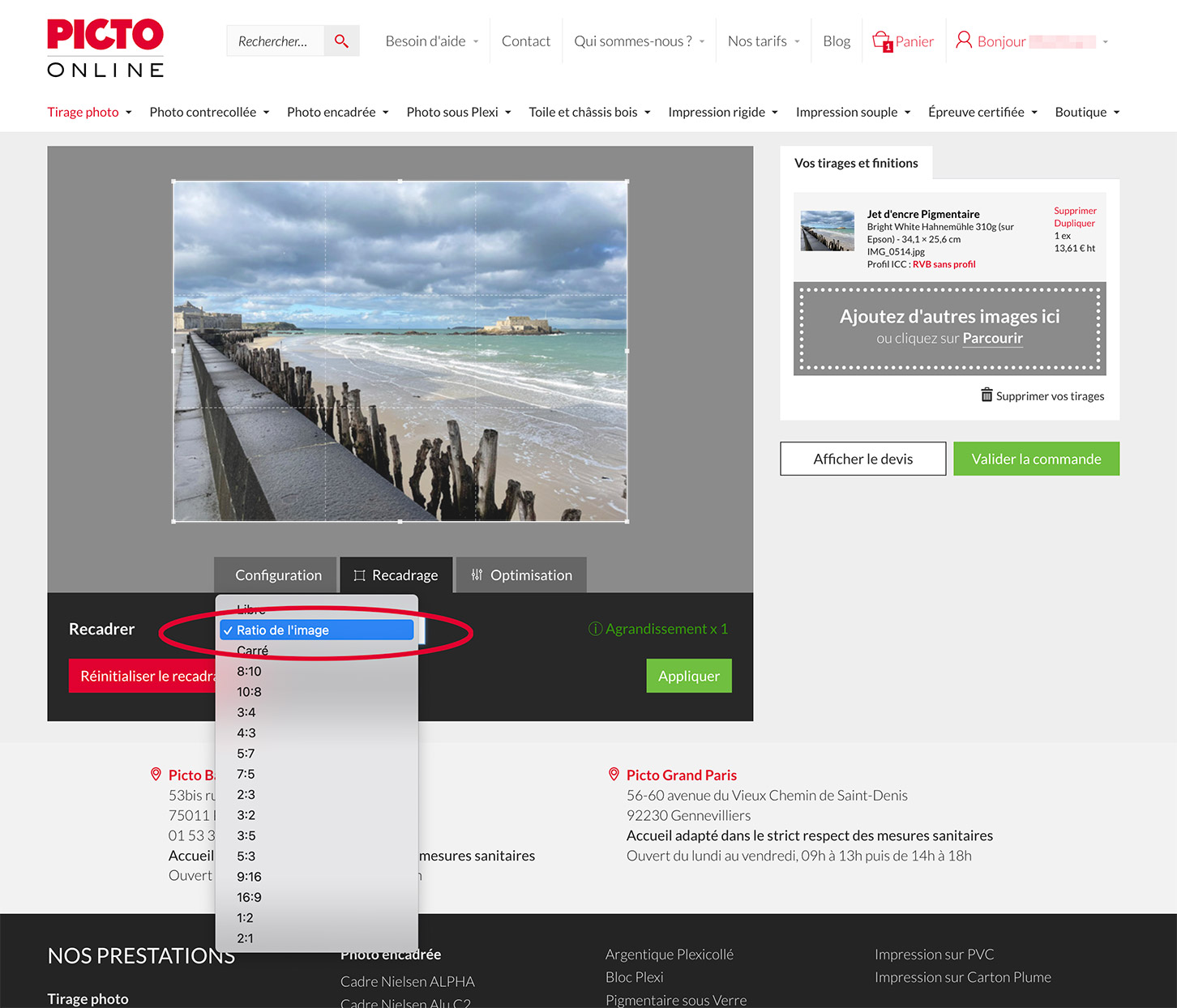1177x1008 pixels.
Task: Expand the Photo sous Plexi menu
Action: [458, 112]
